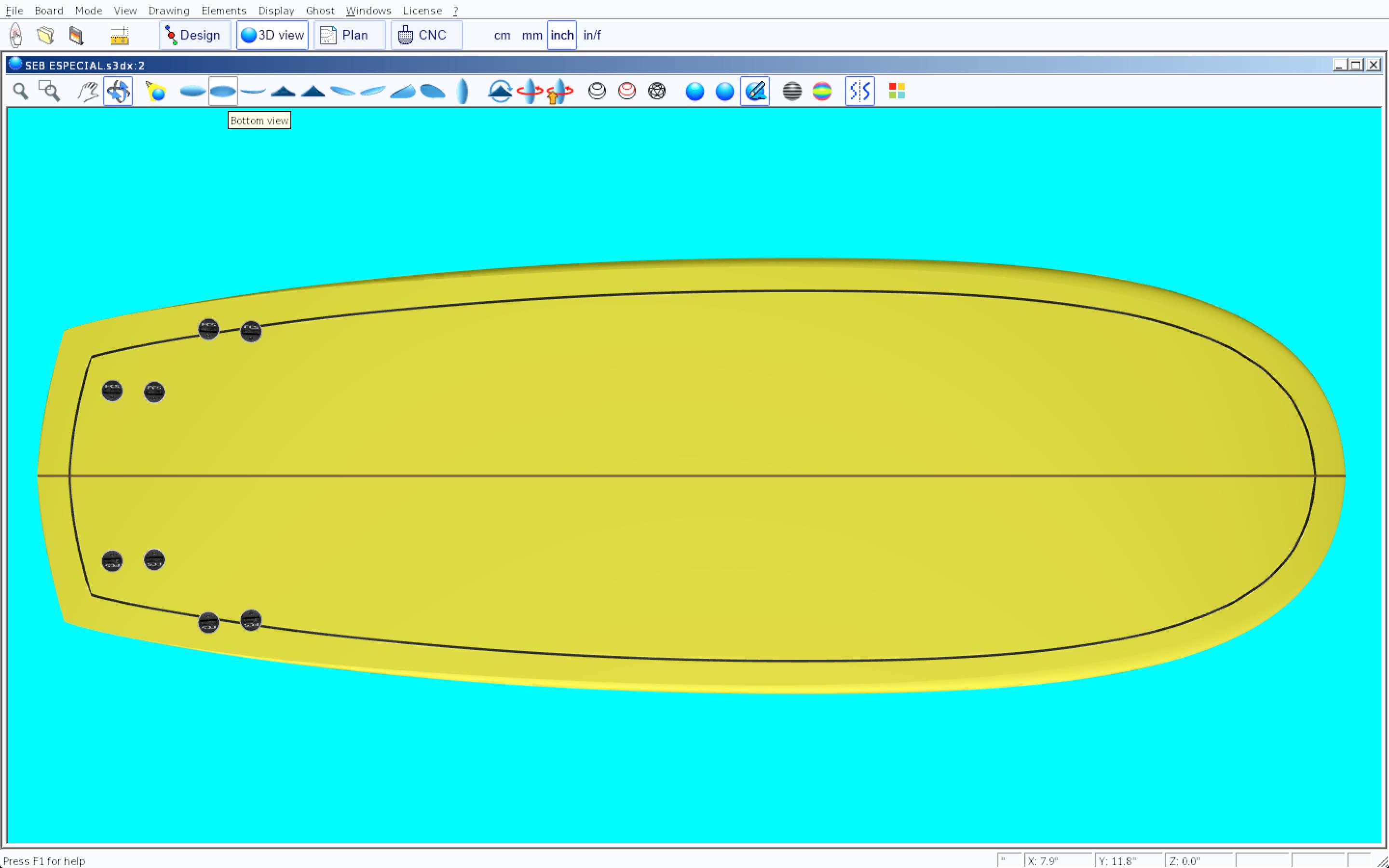Switch to vertical front view icon
Image resolution: width=1389 pixels, height=868 pixels.
point(462,91)
